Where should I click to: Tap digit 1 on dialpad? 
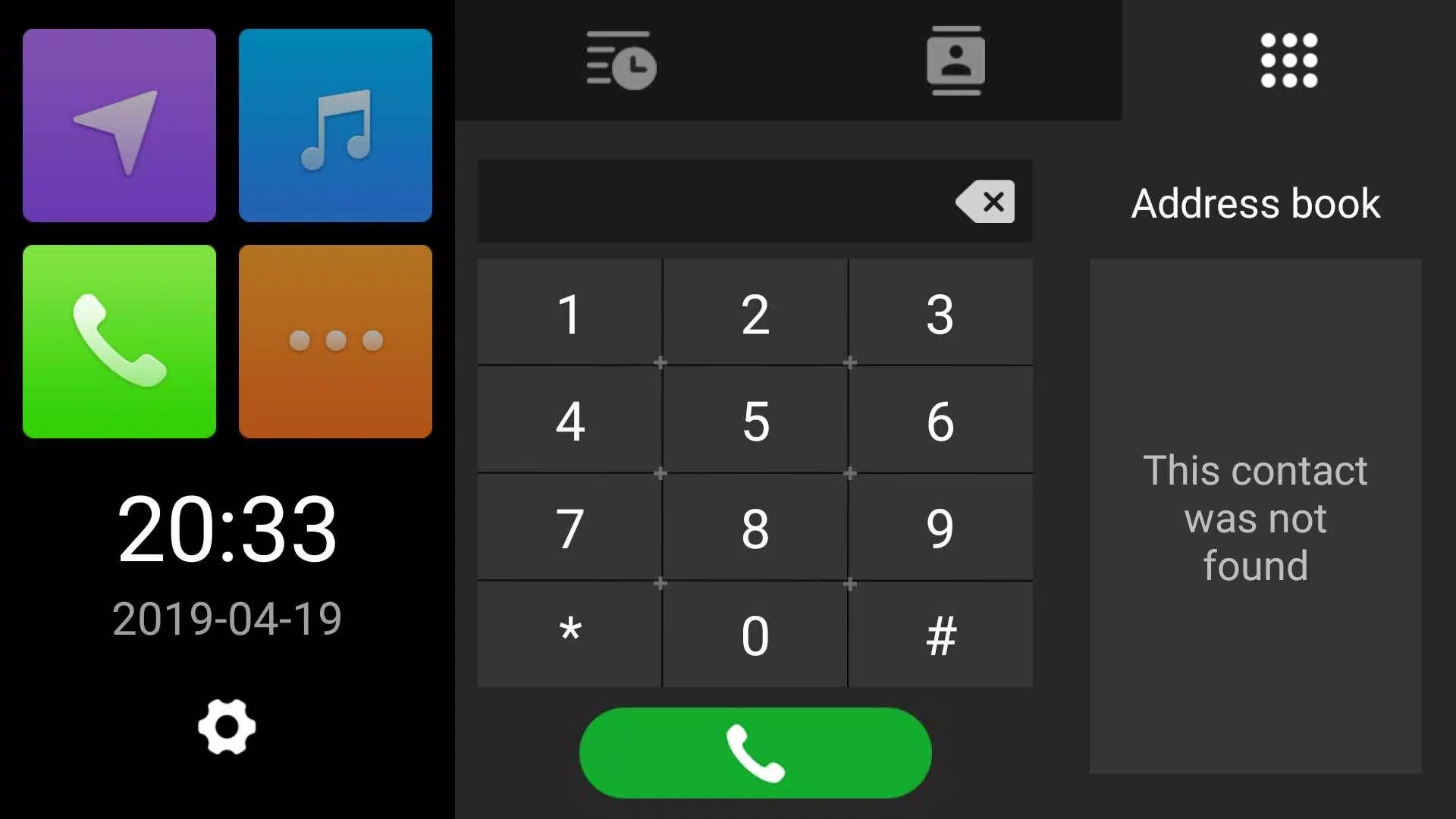point(568,313)
